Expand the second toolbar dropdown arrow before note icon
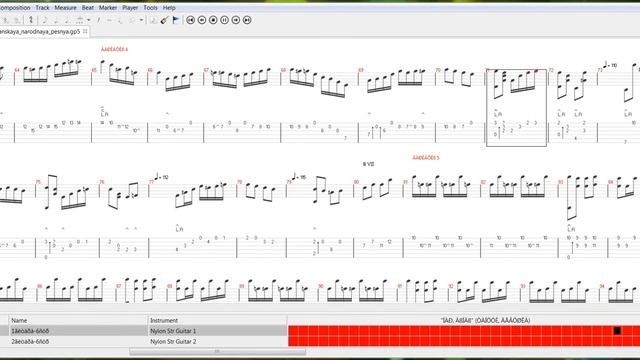The height and width of the screenshot is (360, 640). click(x=141, y=20)
